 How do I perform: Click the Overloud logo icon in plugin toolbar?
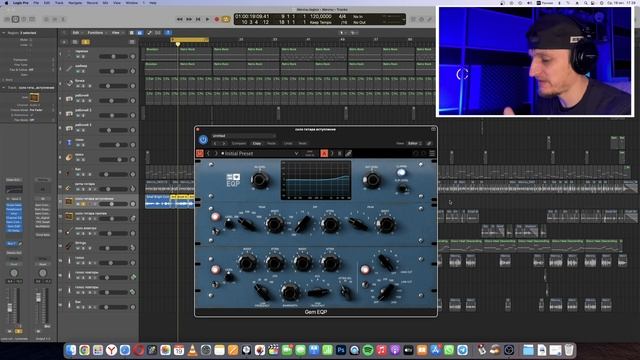tap(200, 153)
